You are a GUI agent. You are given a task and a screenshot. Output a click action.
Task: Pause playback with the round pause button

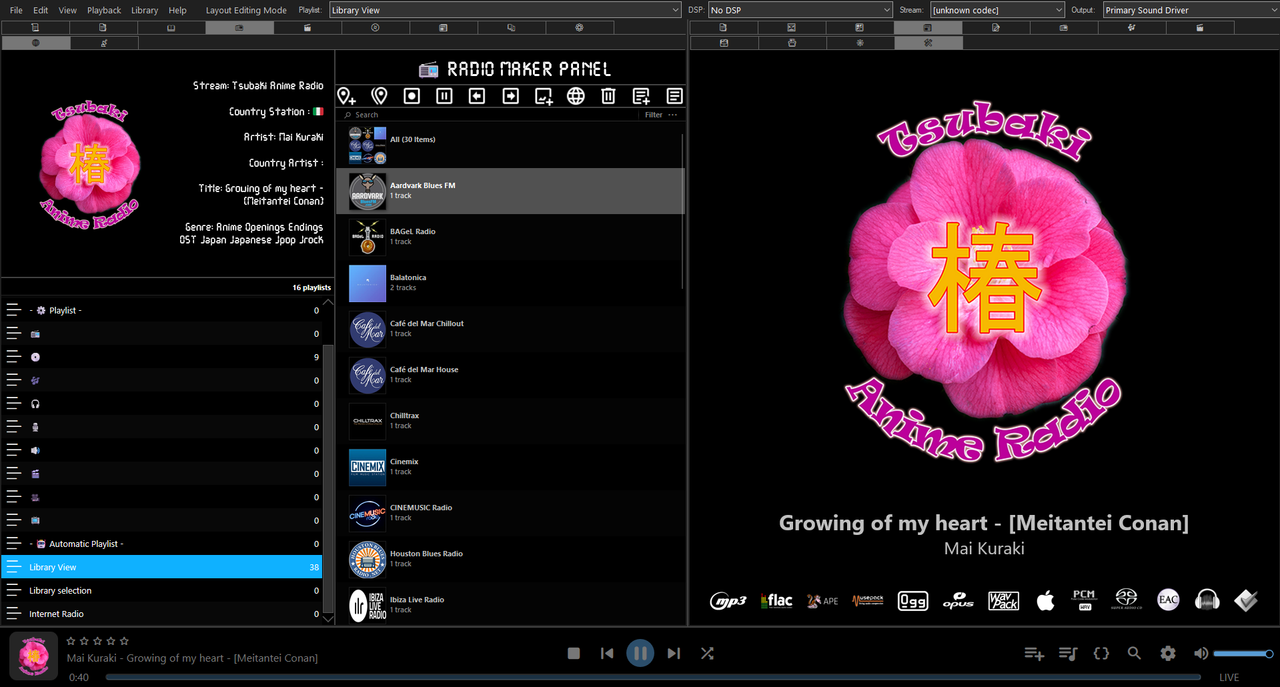640,653
